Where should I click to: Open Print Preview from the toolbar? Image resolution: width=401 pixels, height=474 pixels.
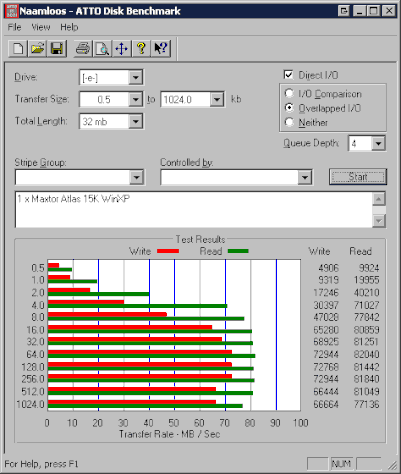tap(102, 49)
